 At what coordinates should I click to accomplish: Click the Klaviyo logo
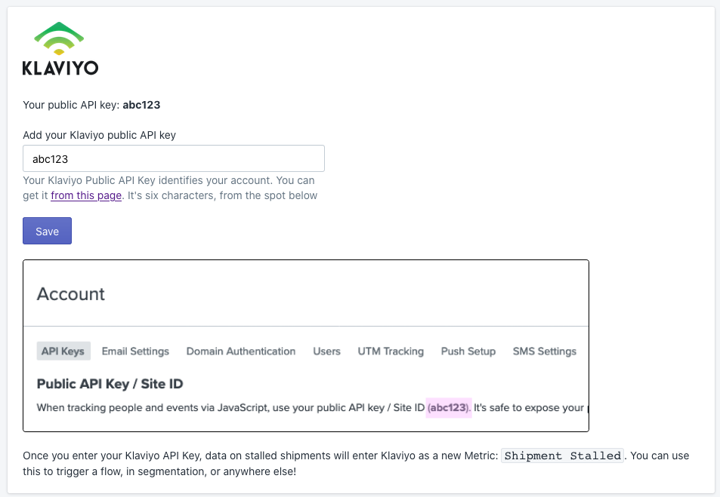[60, 49]
